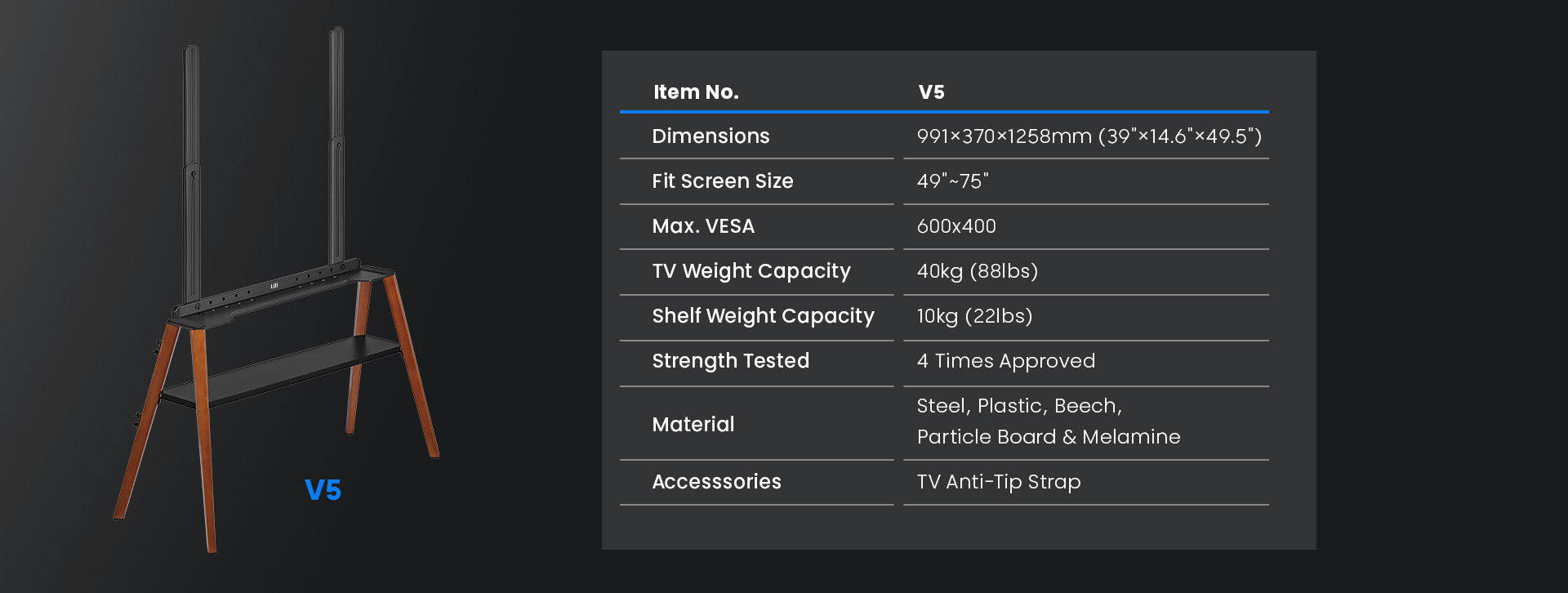Select the Dimensions row label

(710, 136)
